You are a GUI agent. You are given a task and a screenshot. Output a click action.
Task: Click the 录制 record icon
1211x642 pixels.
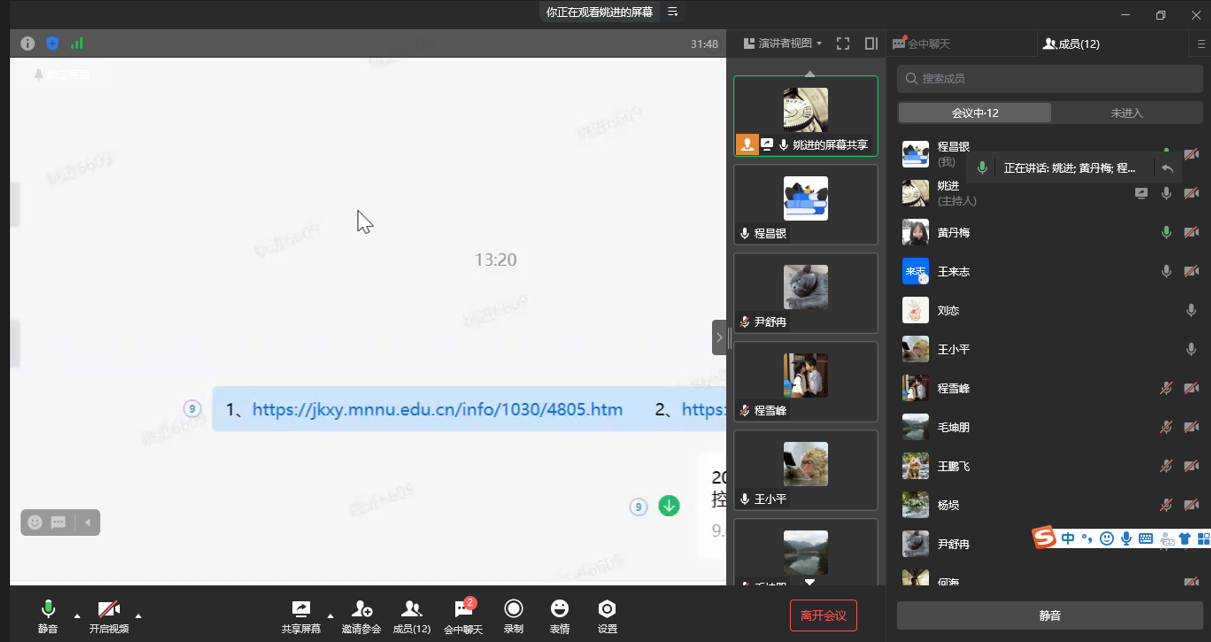(x=513, y=609)
